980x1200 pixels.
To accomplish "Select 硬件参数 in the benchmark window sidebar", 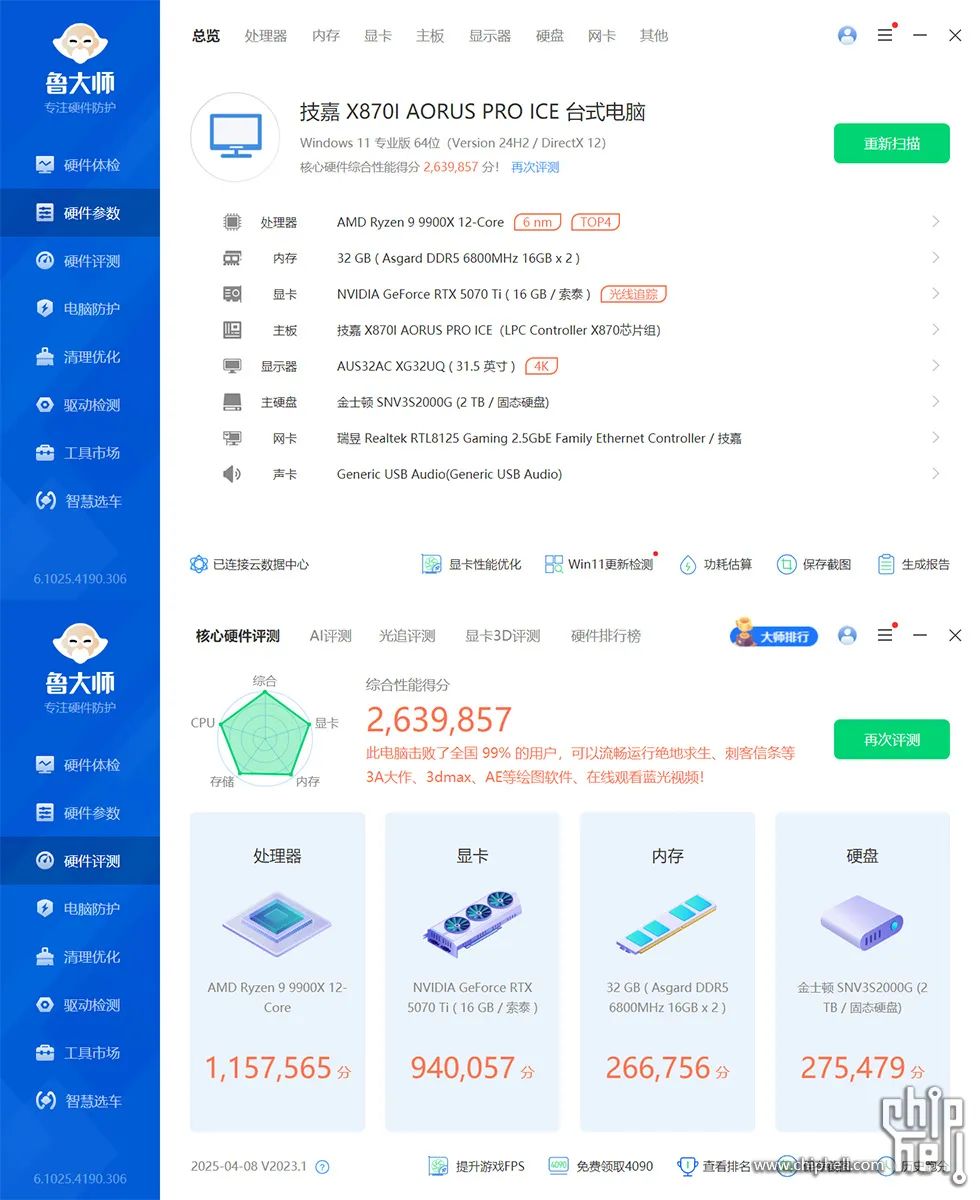I will click(x=80, y=813).
